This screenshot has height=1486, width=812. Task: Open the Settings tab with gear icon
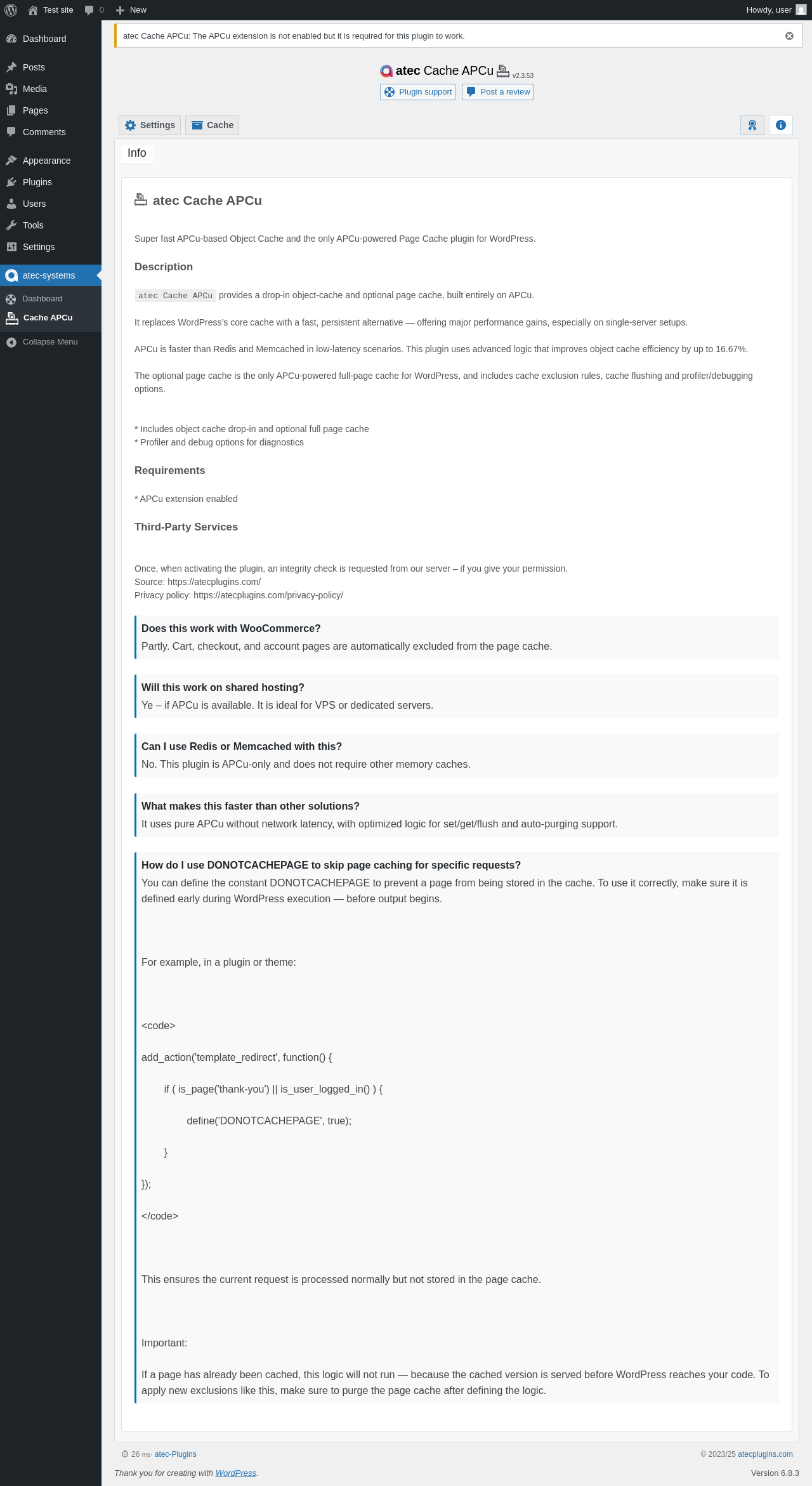click(x=150, y=125)
